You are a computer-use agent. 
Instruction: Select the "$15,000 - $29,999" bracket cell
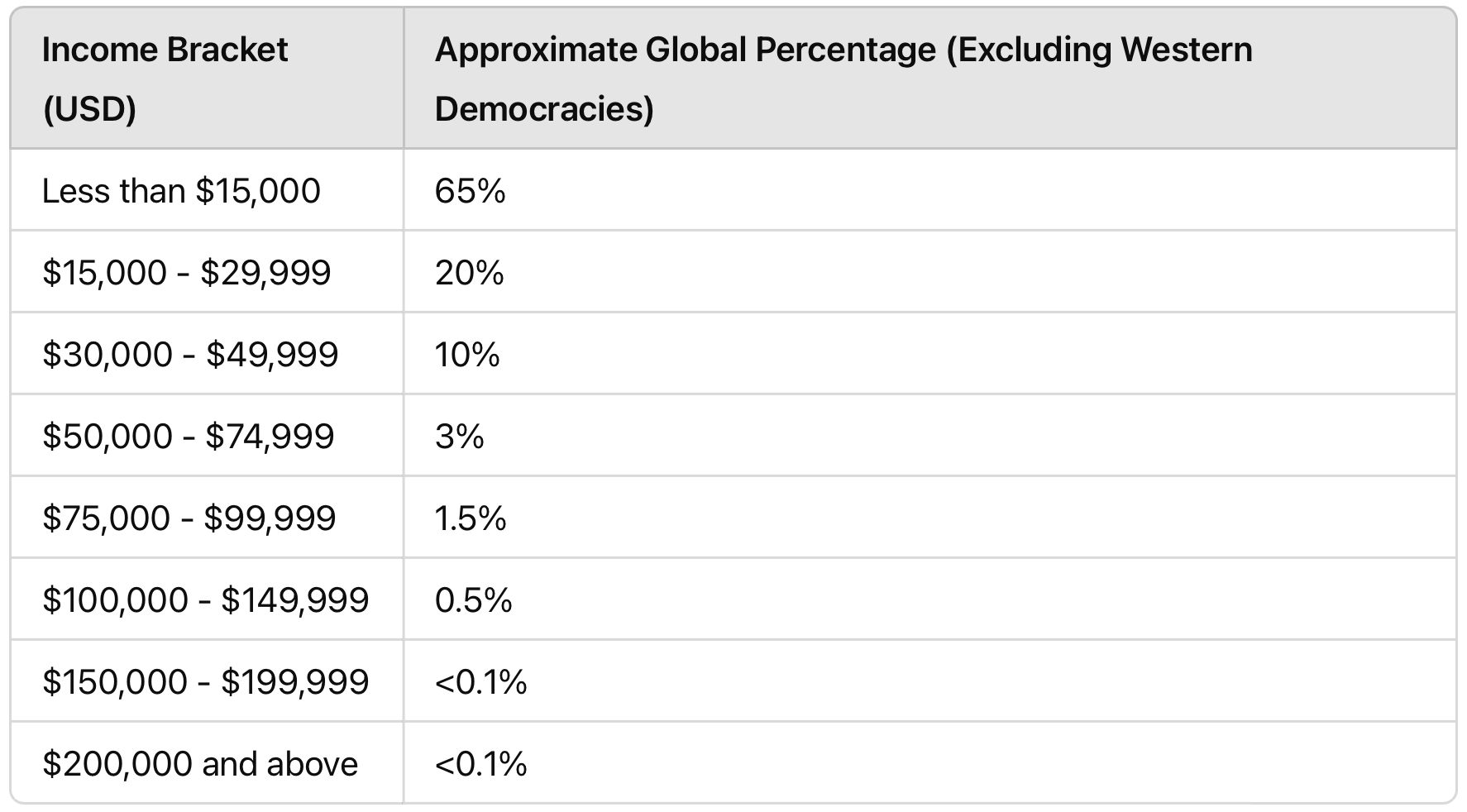186,273
